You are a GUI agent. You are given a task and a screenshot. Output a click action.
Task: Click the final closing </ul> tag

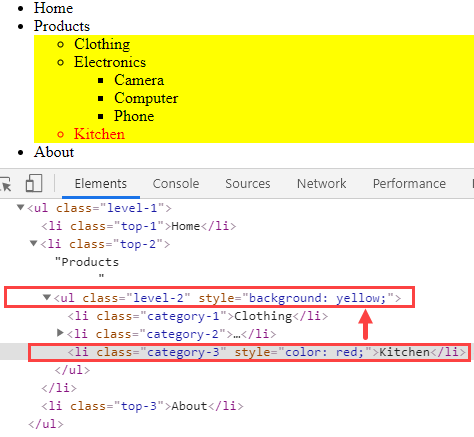coord(46,424)
